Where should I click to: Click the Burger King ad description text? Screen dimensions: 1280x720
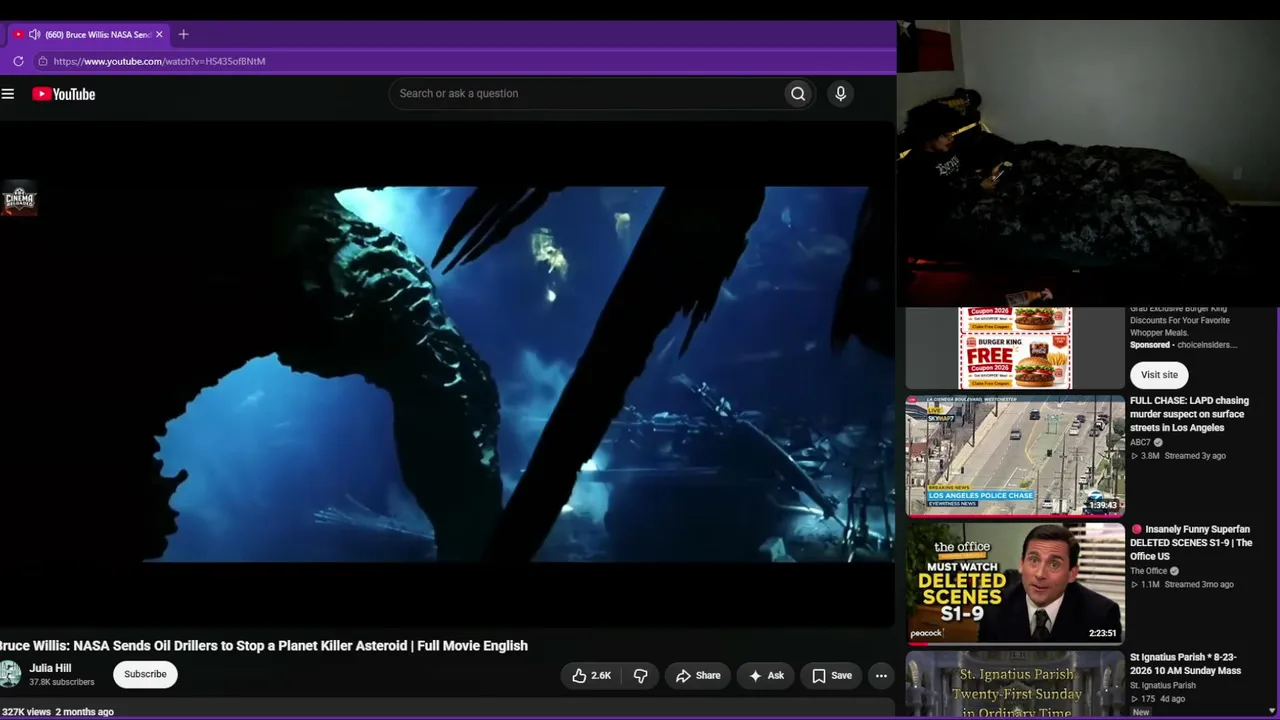pyautogui.click(x=1179, y=321)
